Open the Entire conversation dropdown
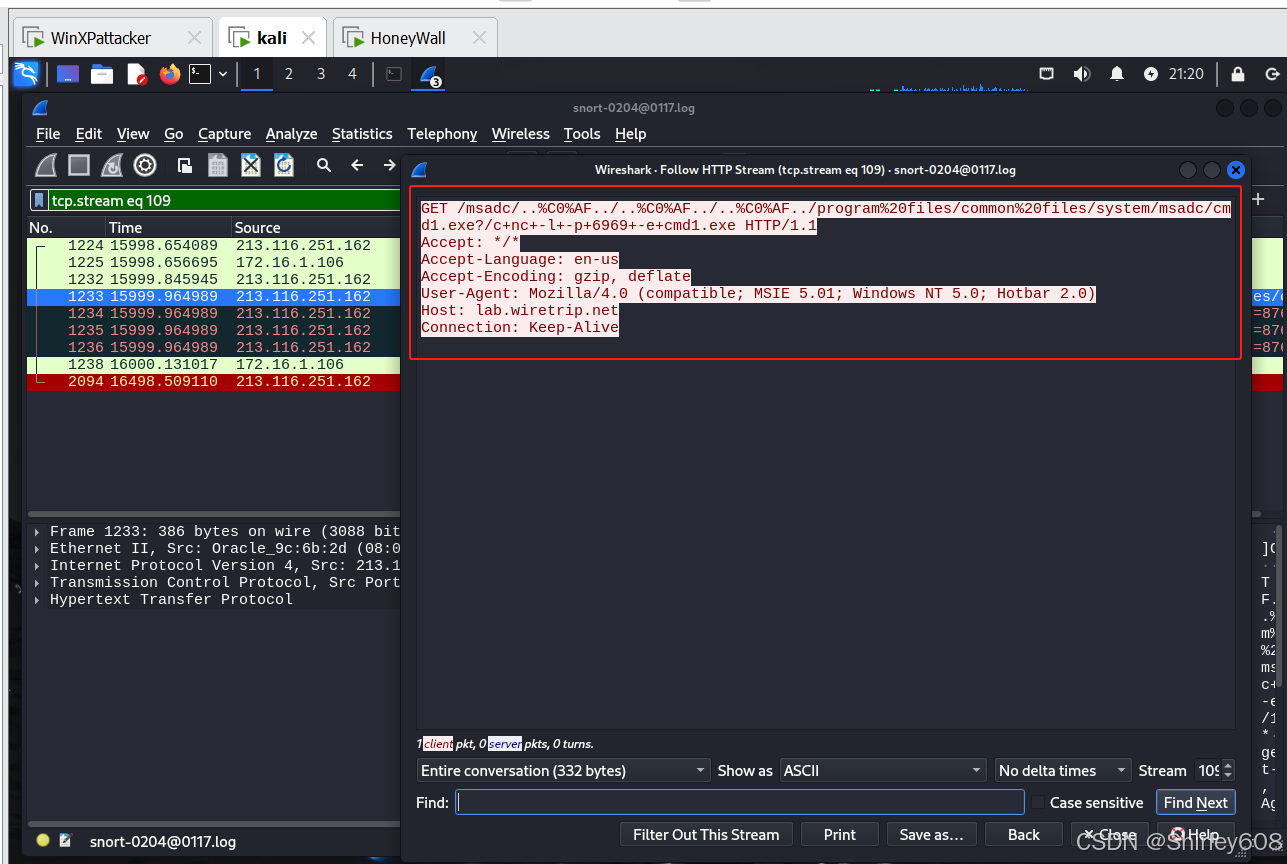The width and height of the screenshot is (1287, 864). pyautogui.click(x=564, y=771)
